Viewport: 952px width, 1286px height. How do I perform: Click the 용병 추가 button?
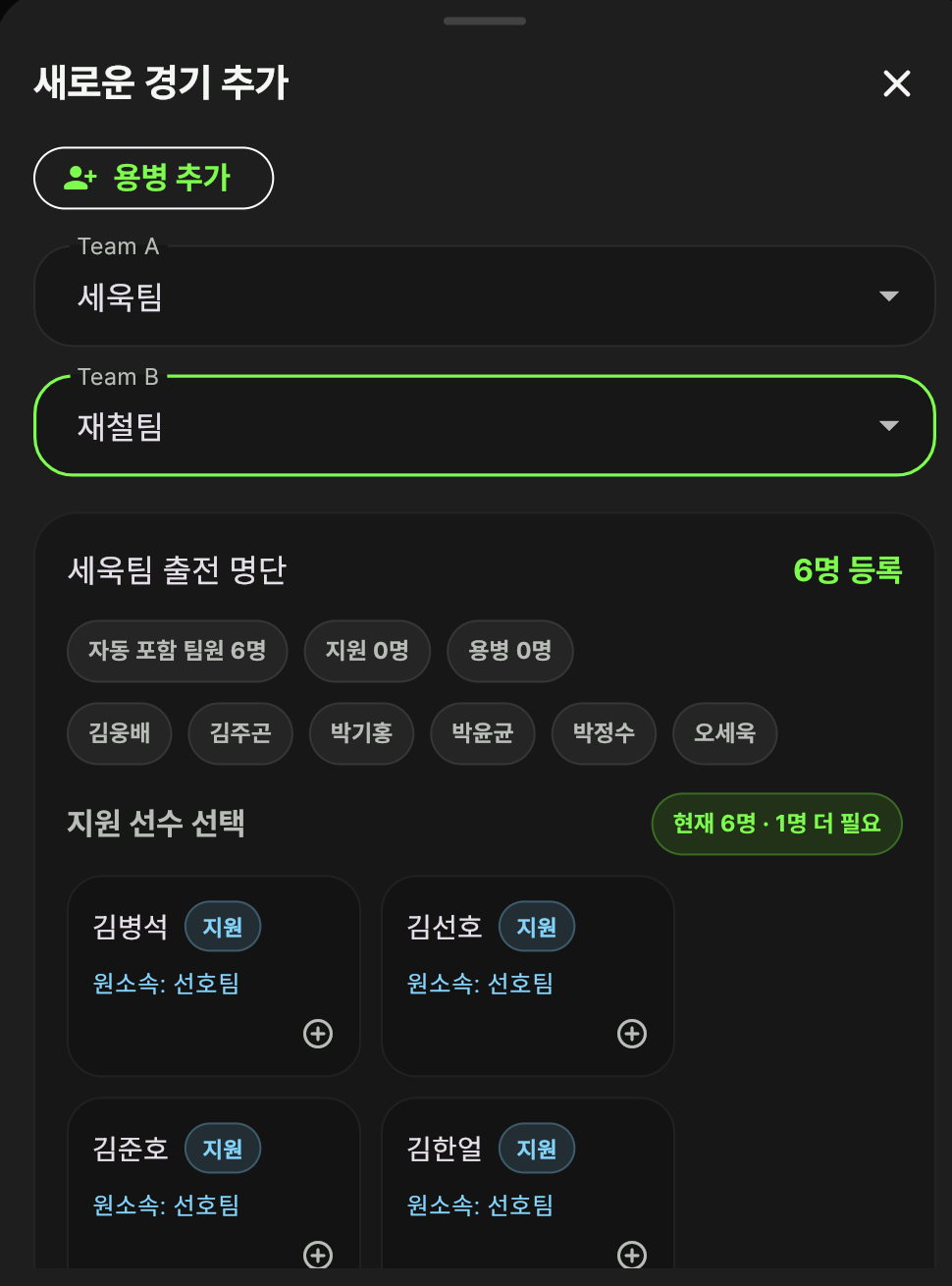coord(153,178)
